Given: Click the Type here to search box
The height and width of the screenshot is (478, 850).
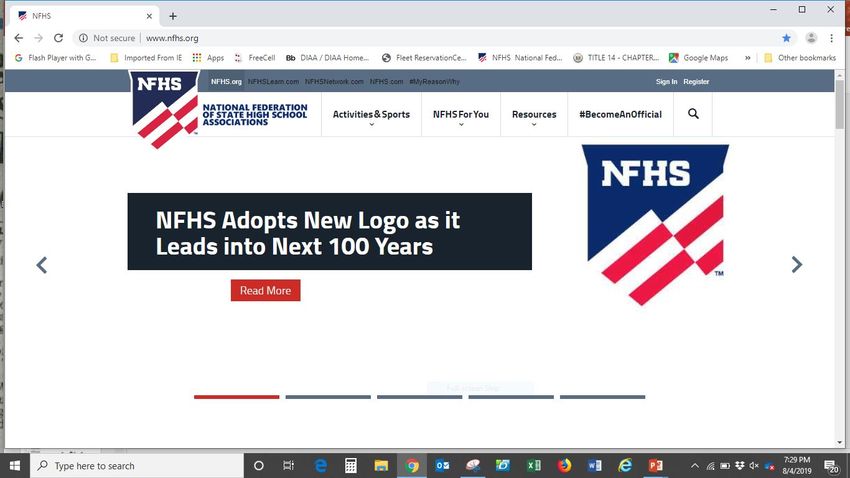Looking at the screenshot, I should click(137, 466).
